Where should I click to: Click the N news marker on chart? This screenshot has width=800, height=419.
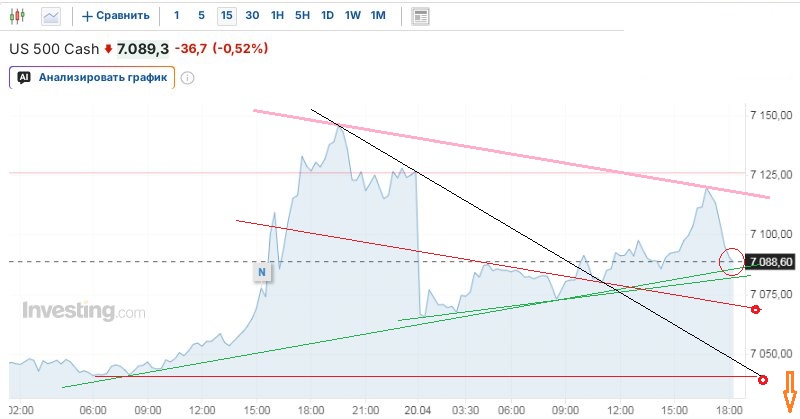click(261, 271)
